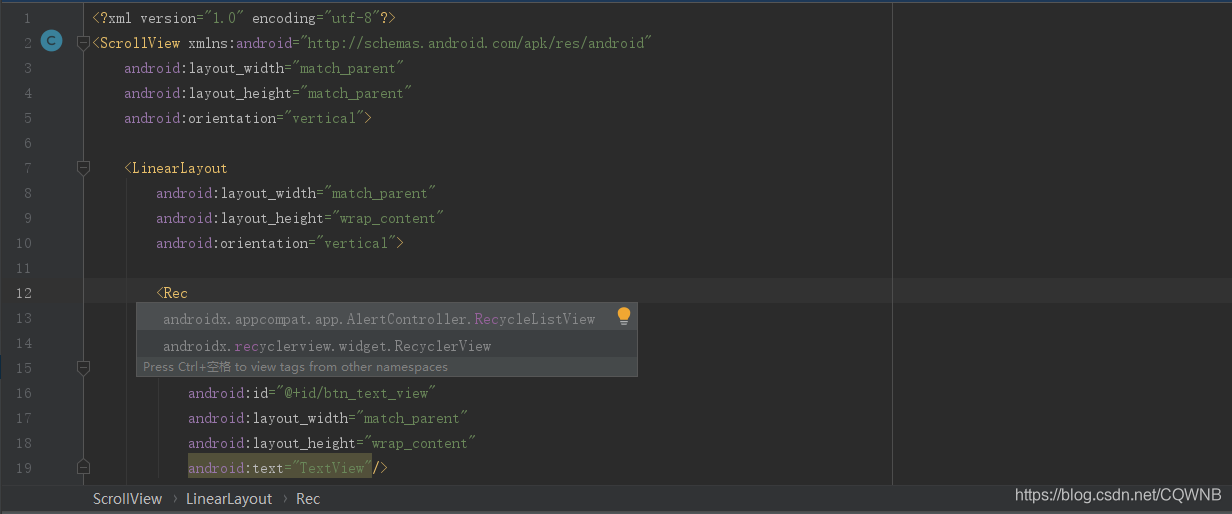
Task: Select RecycleListView autocomplete suggestion
Action: point(387,319)
